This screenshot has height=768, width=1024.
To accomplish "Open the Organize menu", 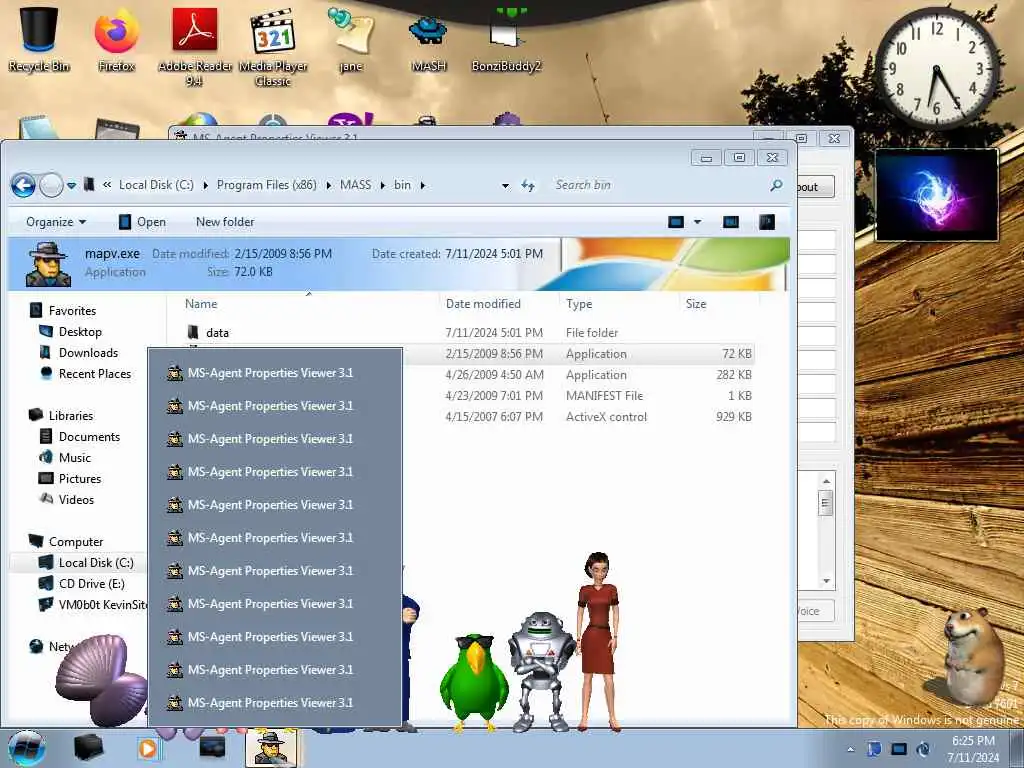I will pos(56,222).
